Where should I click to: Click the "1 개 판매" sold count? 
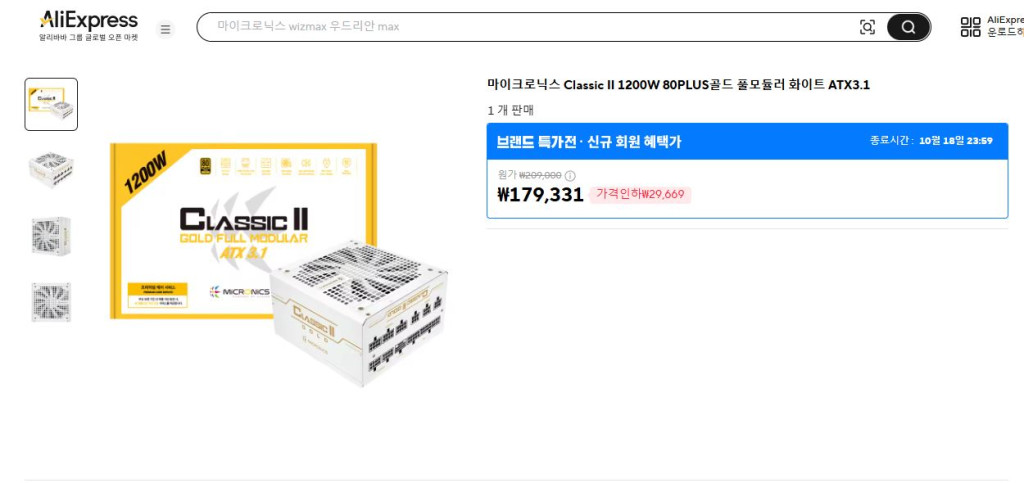tap(510, 110)
